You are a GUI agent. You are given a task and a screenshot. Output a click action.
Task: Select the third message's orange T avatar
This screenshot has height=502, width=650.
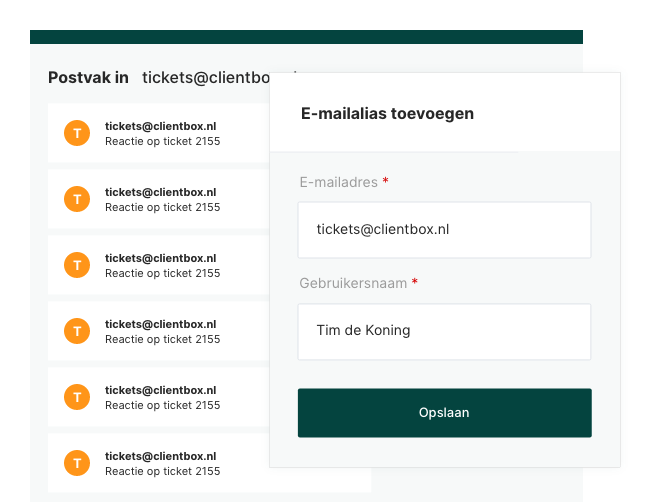click(x=77, y=265)
